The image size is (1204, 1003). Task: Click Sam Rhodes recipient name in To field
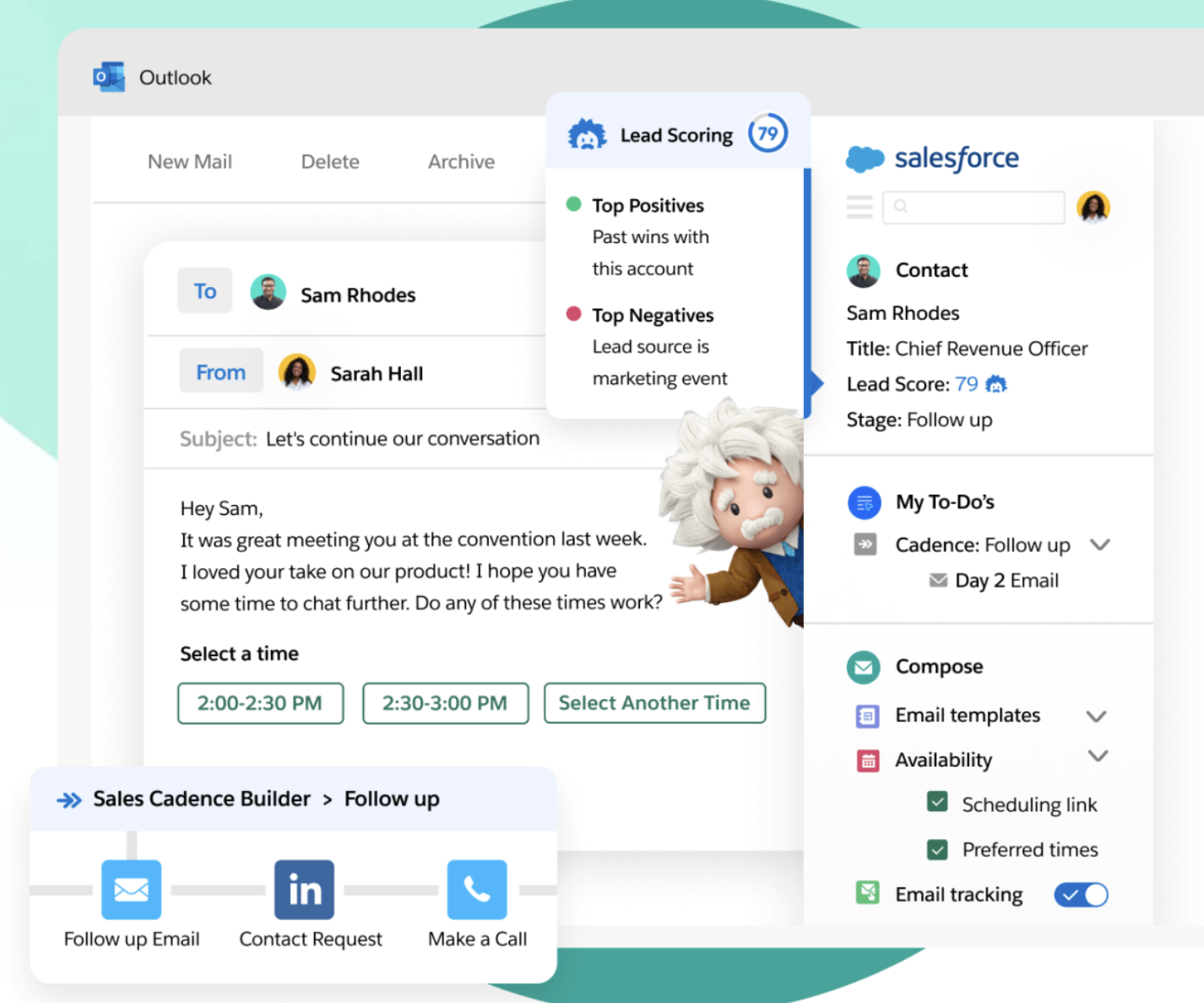point(358,295)
